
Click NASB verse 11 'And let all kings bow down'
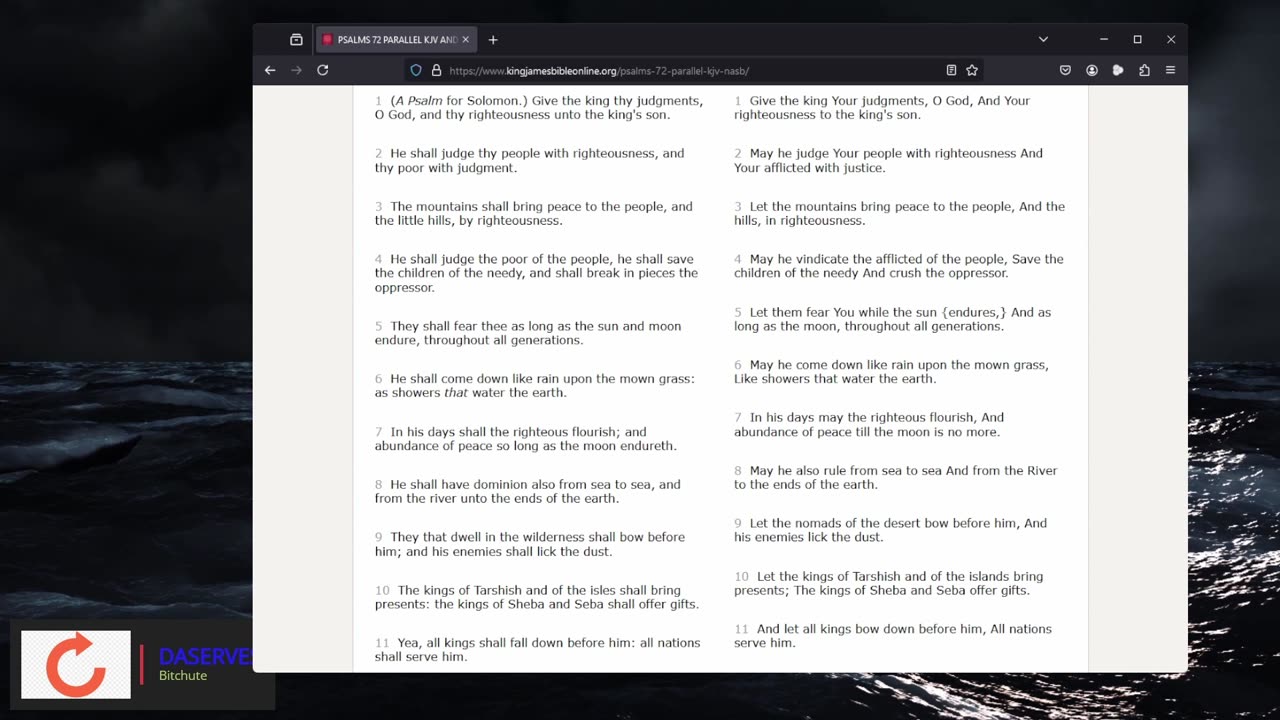coord(893,636)
